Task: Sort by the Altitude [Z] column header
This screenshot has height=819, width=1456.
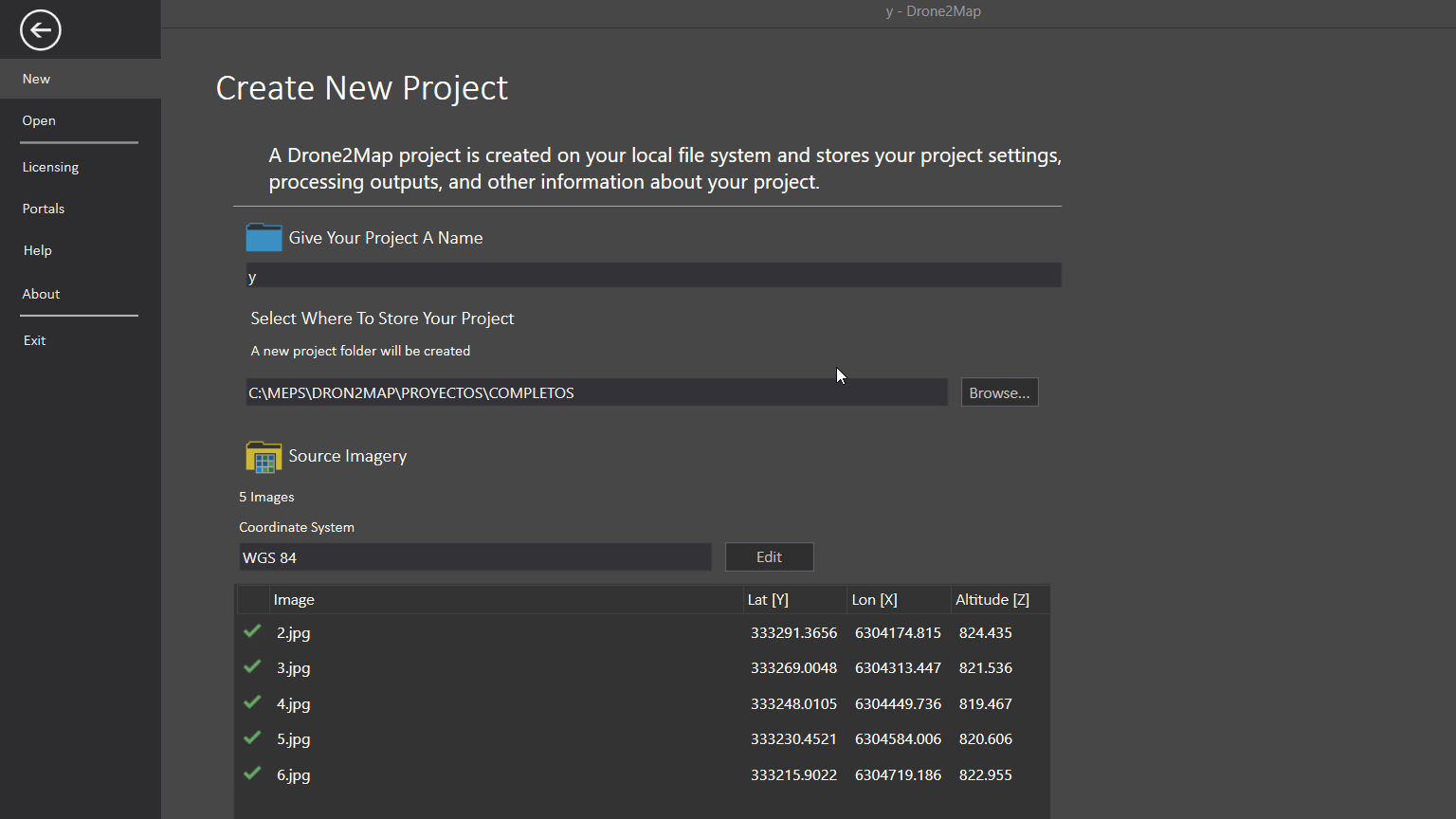Action: 992,600
